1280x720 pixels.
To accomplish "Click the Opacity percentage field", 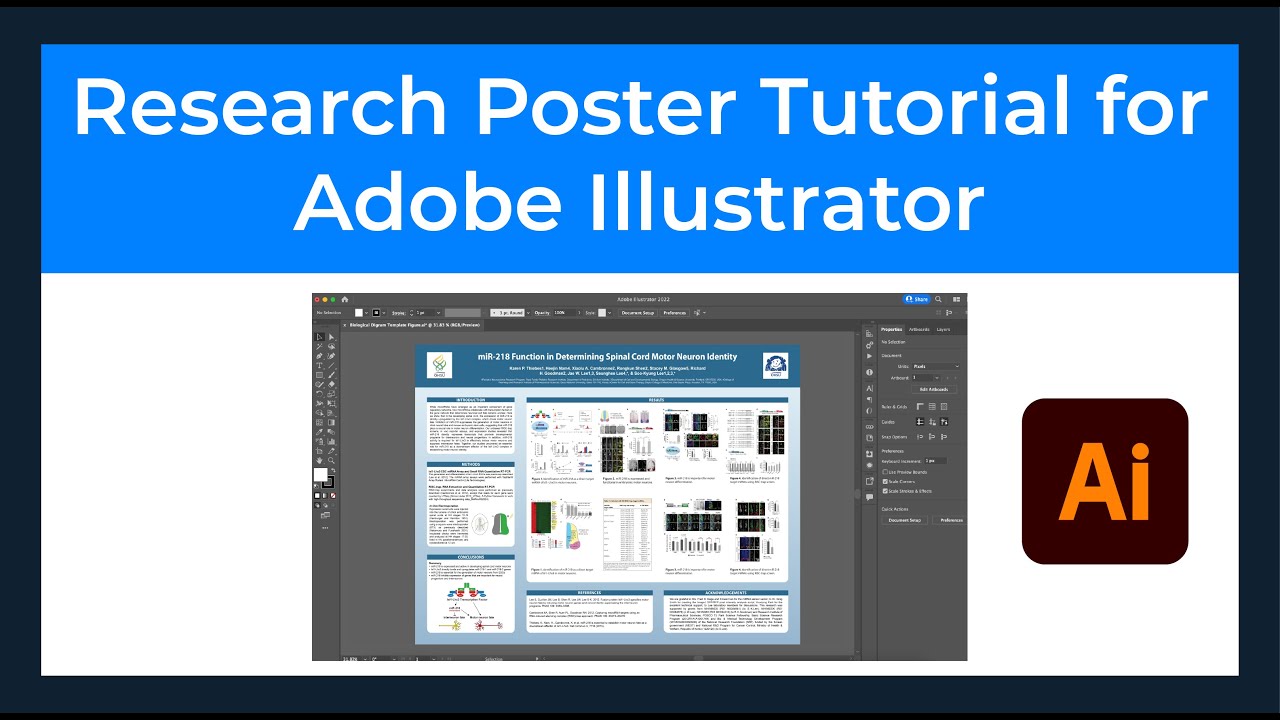I will pyautogui.click(x=563, y=313).
